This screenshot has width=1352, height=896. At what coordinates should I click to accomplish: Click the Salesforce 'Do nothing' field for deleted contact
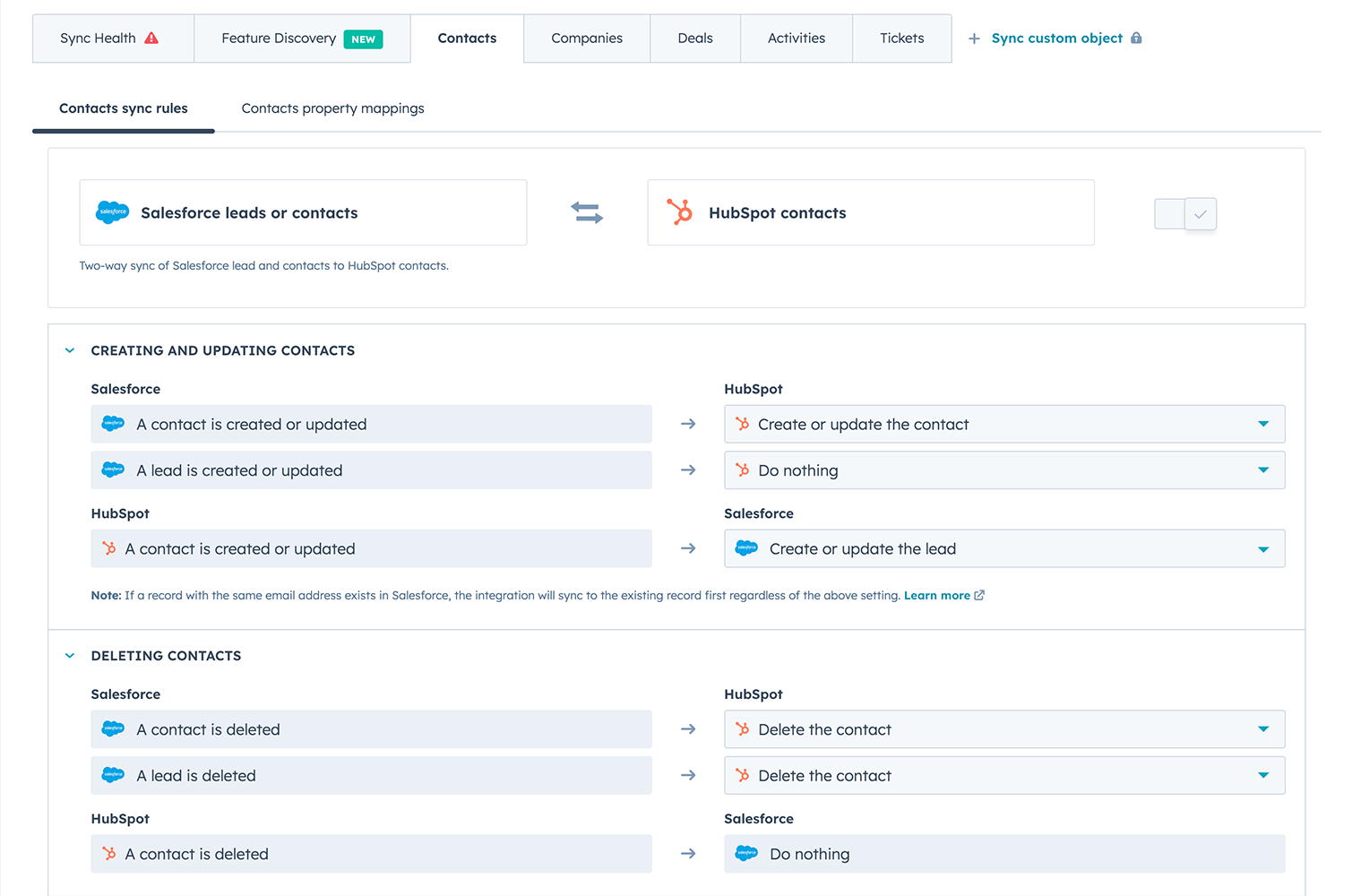(x=1004, y=854)
